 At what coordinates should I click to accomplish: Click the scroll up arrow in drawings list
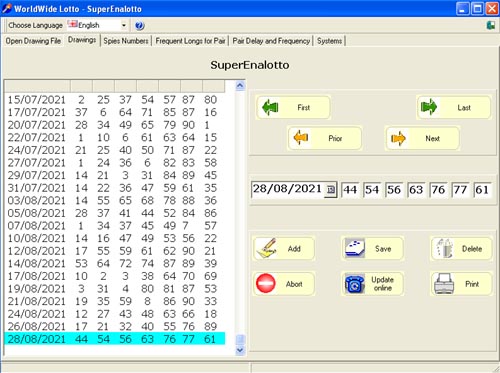coord(240,86)
